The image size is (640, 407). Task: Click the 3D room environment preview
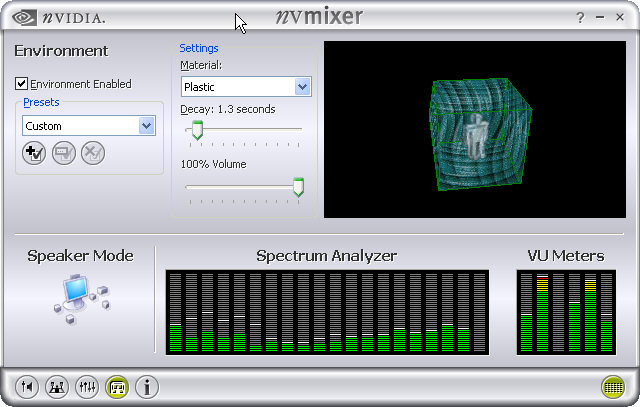[x=475, y=129]
